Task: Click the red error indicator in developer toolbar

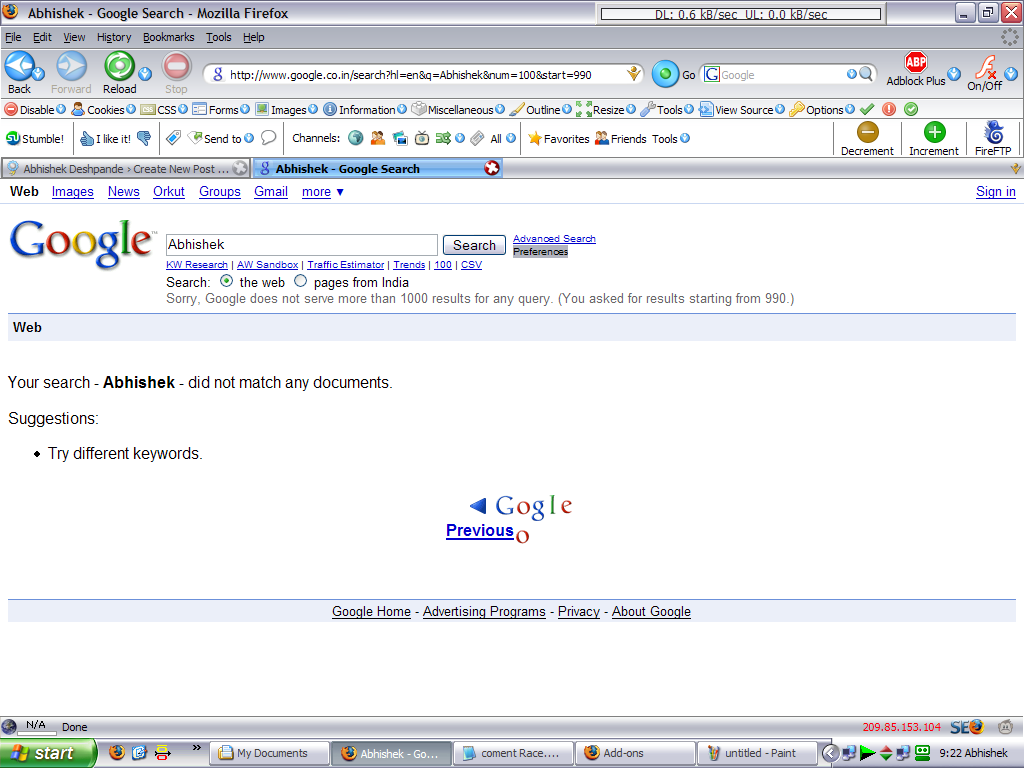Action: coord(889,109)
